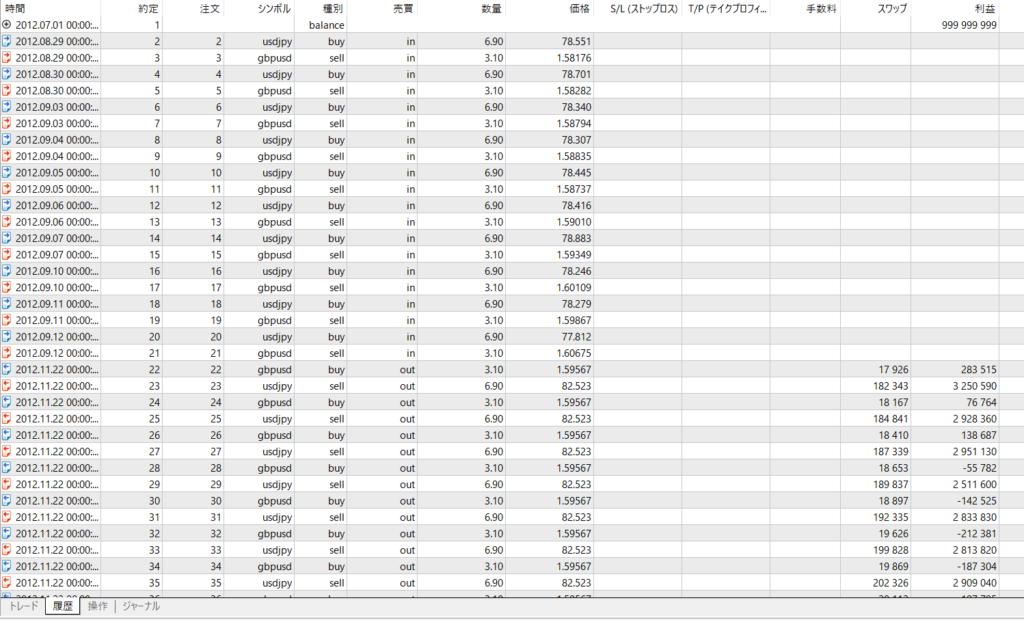Switch to the トレード tab
1024x620 pixels.
[23, 606]
